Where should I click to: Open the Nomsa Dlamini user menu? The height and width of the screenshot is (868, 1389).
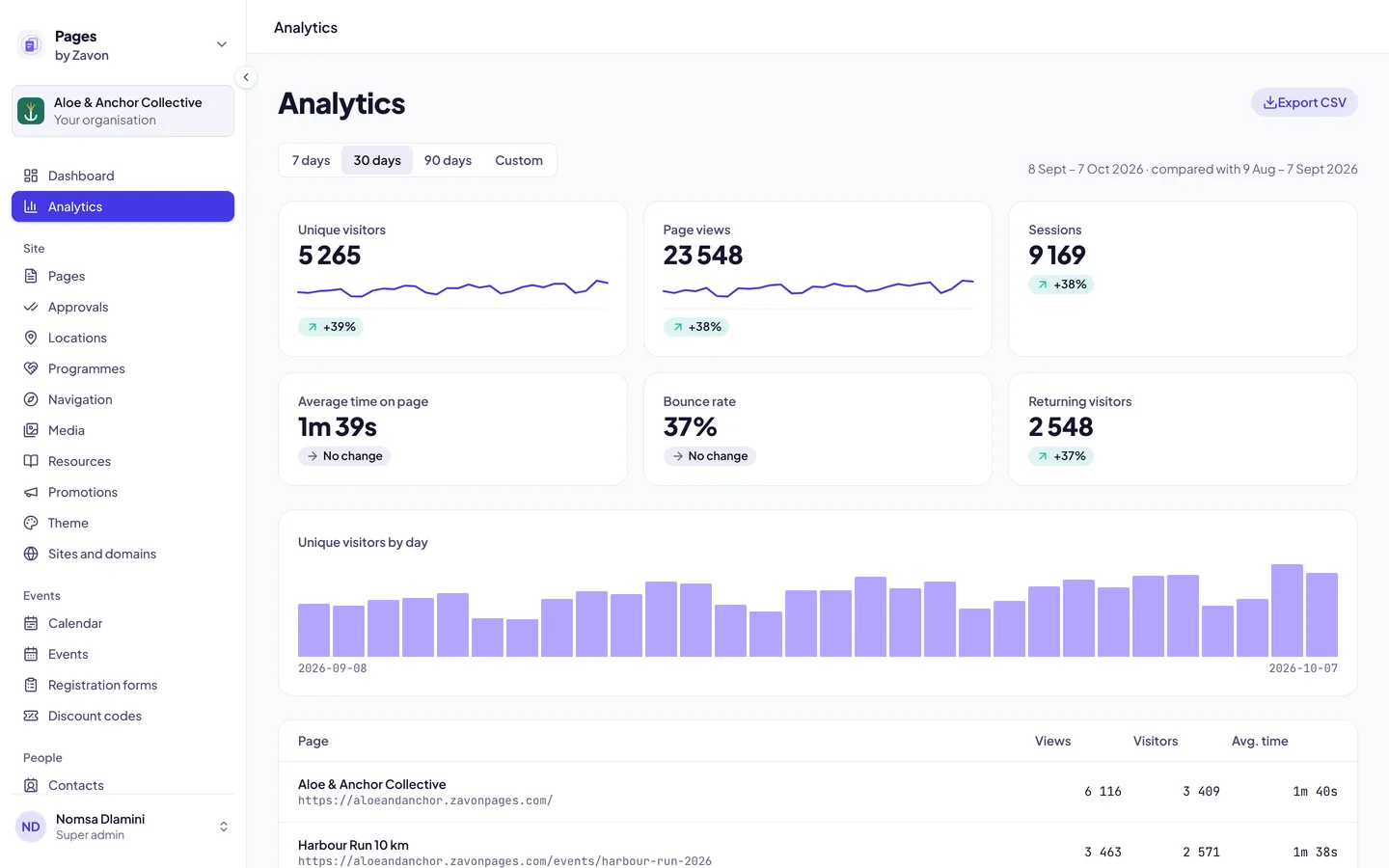(123, 827)
